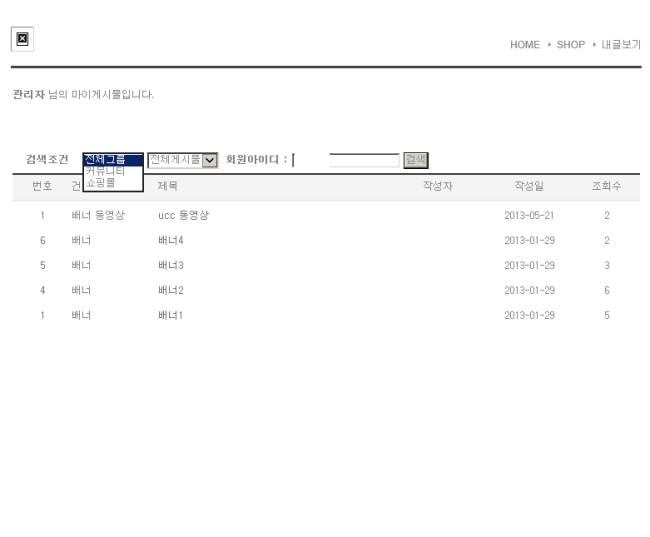Click view count 5 in 배너1 row
The image size is (650, 537).
tap(607, 315)
